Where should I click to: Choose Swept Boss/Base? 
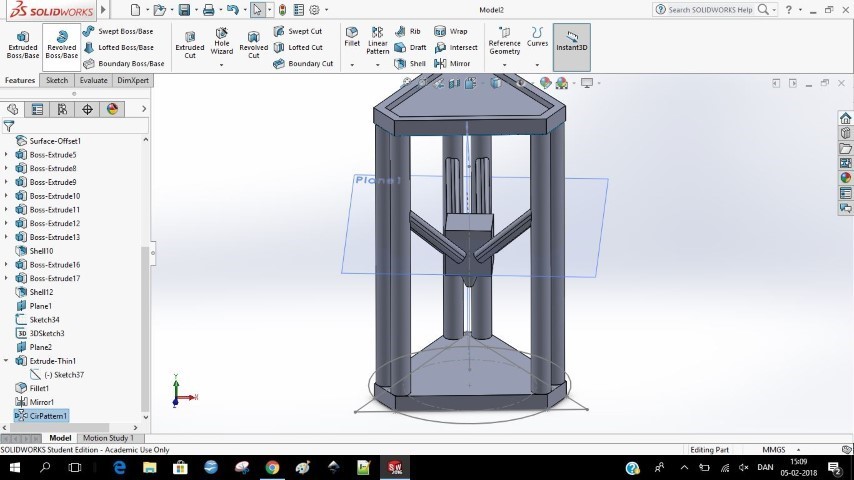coord(118,32)
